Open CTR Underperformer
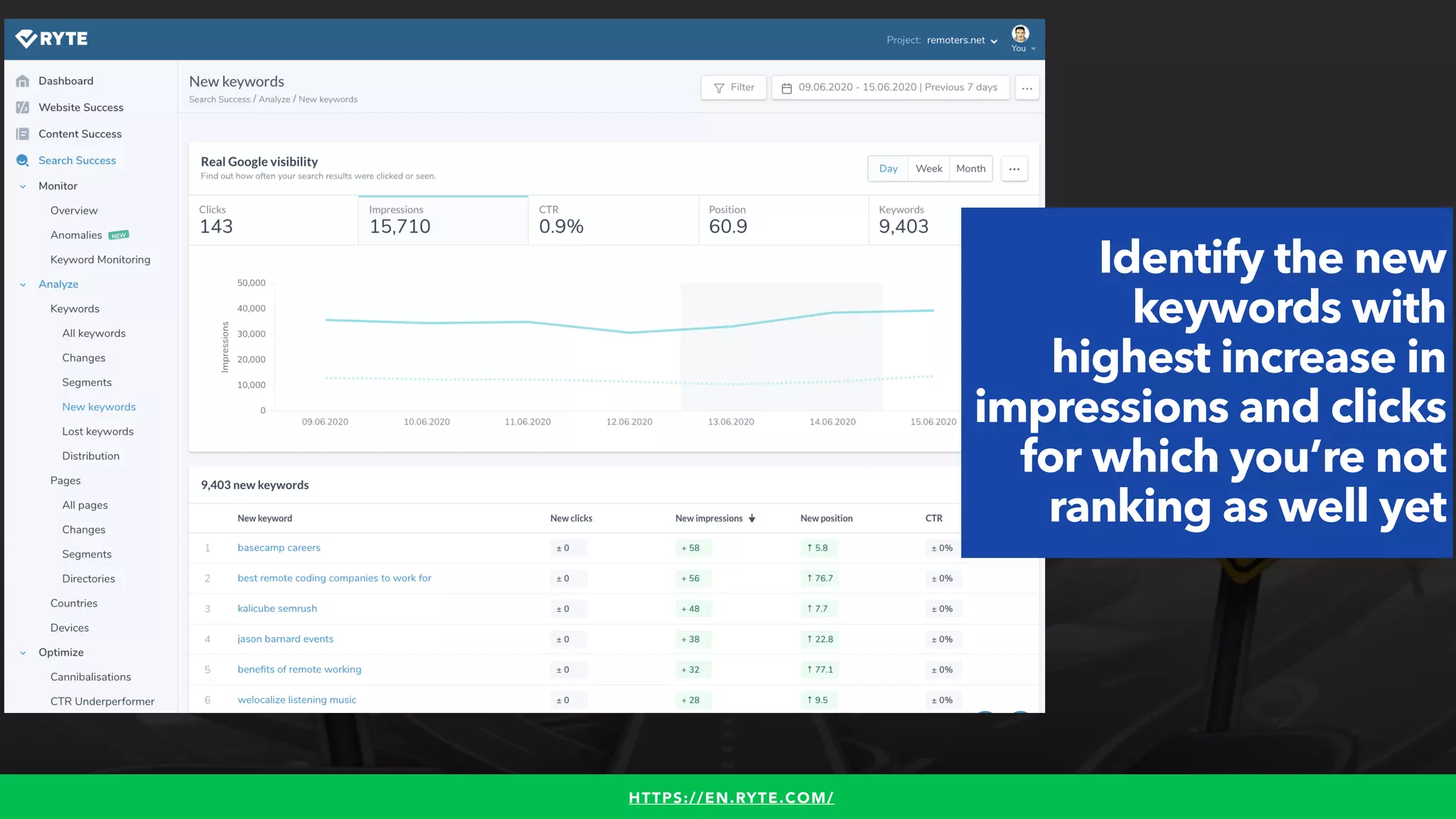The width and height of the screenshot is (1456, 819). point(102,701)
